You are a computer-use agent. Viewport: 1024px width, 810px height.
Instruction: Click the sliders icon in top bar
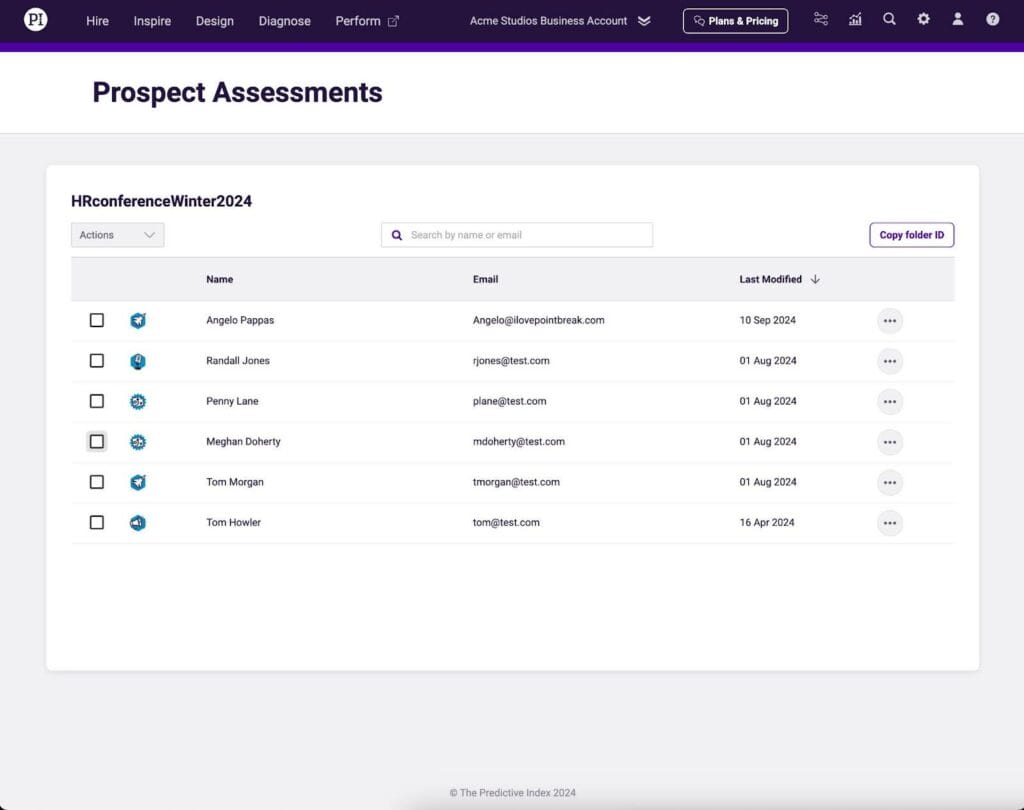click(x=821, y=19)
